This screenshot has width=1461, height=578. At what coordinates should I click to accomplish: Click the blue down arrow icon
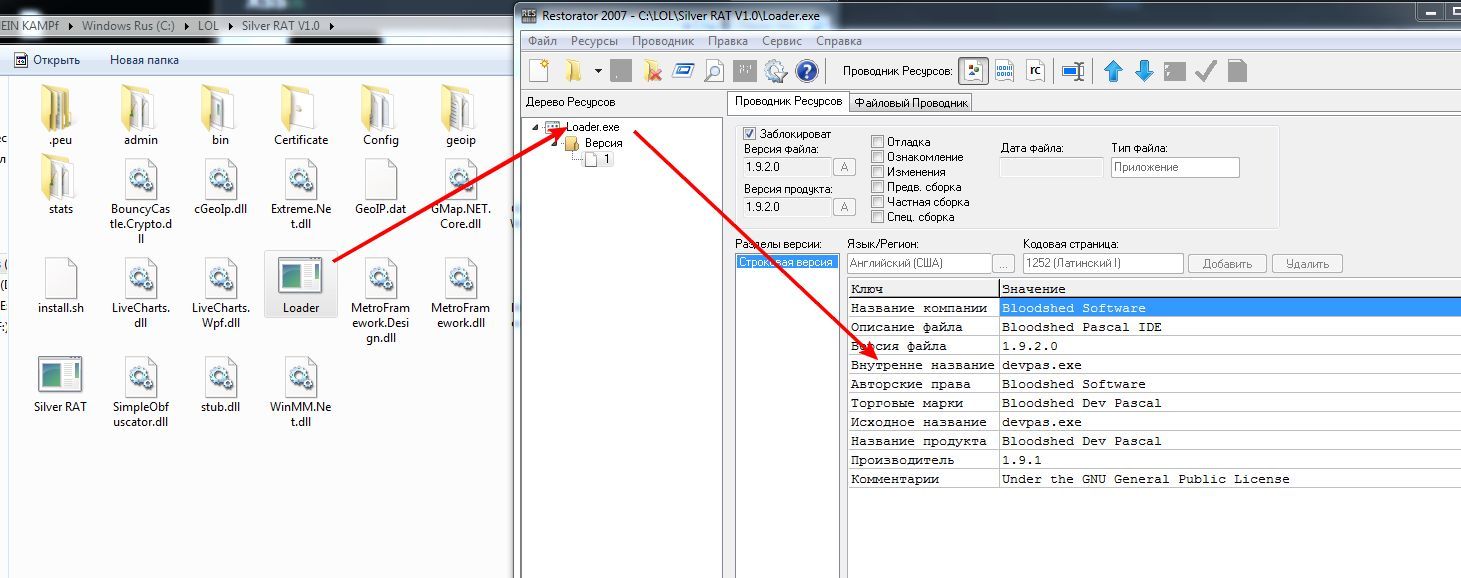pyautogui.click(x=1144, y=71)
